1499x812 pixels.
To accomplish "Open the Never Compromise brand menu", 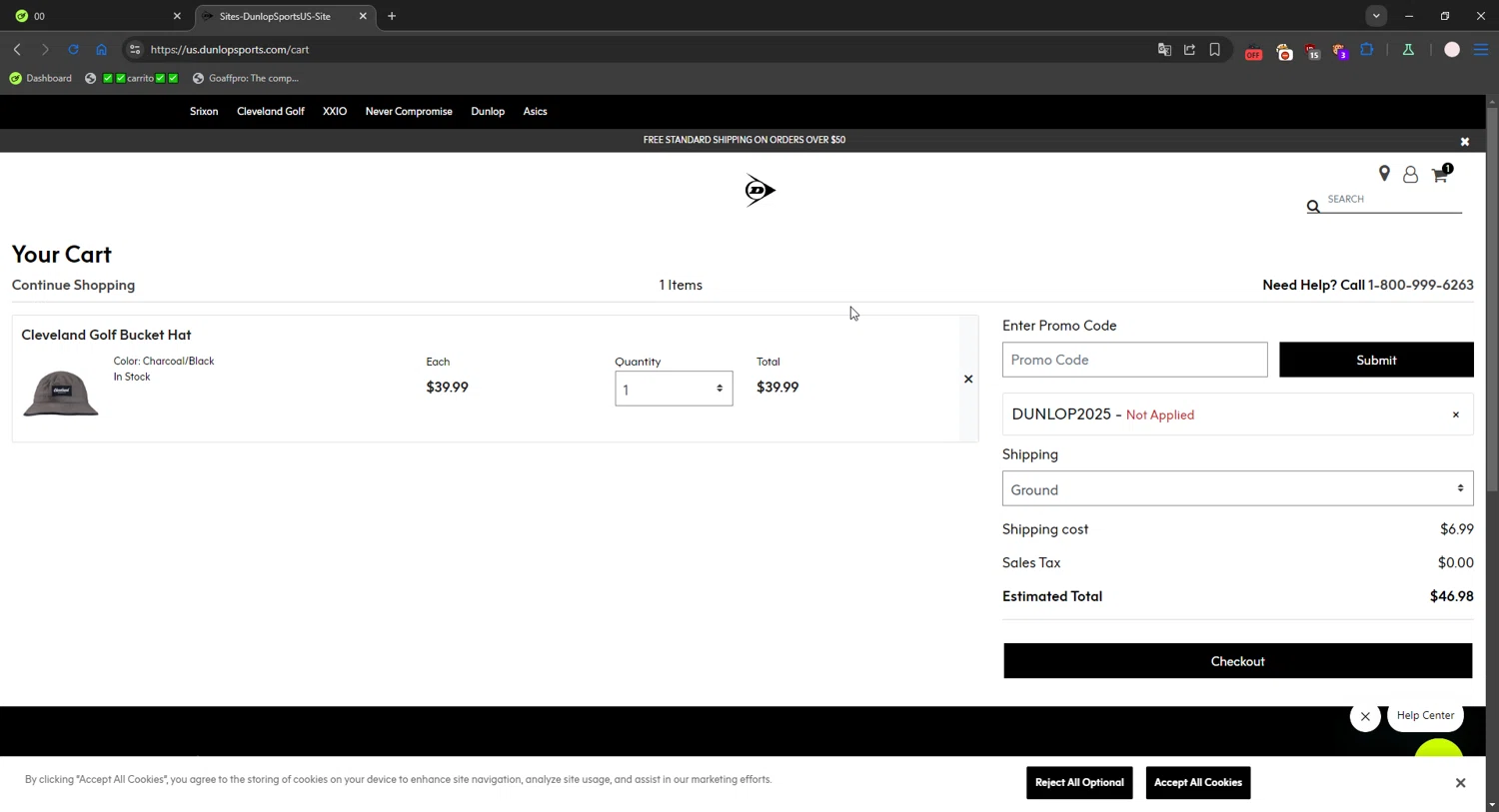I will pyautogui.click(x=409, y=111).
